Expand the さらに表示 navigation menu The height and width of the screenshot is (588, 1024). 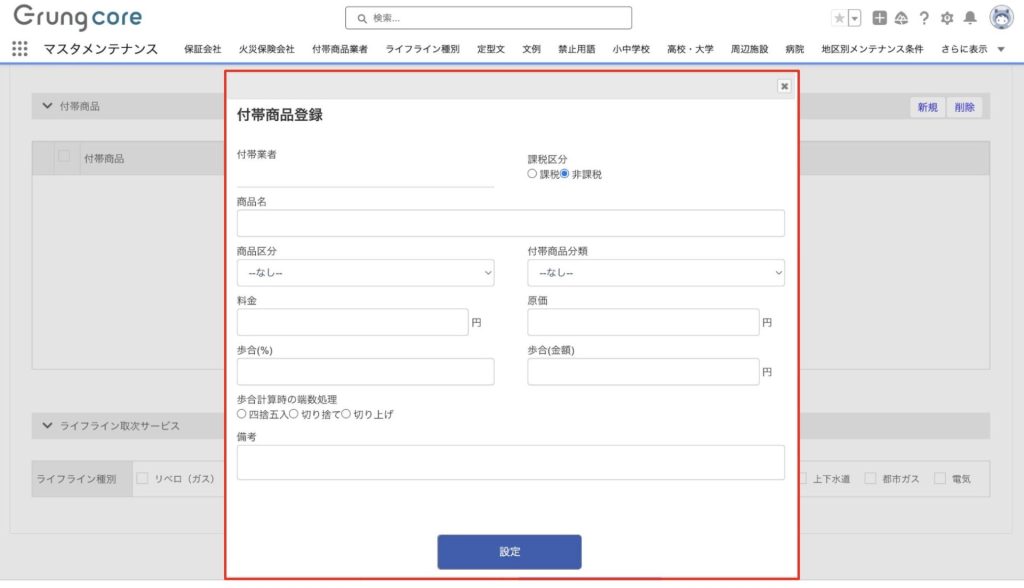[x=972, y=49]
